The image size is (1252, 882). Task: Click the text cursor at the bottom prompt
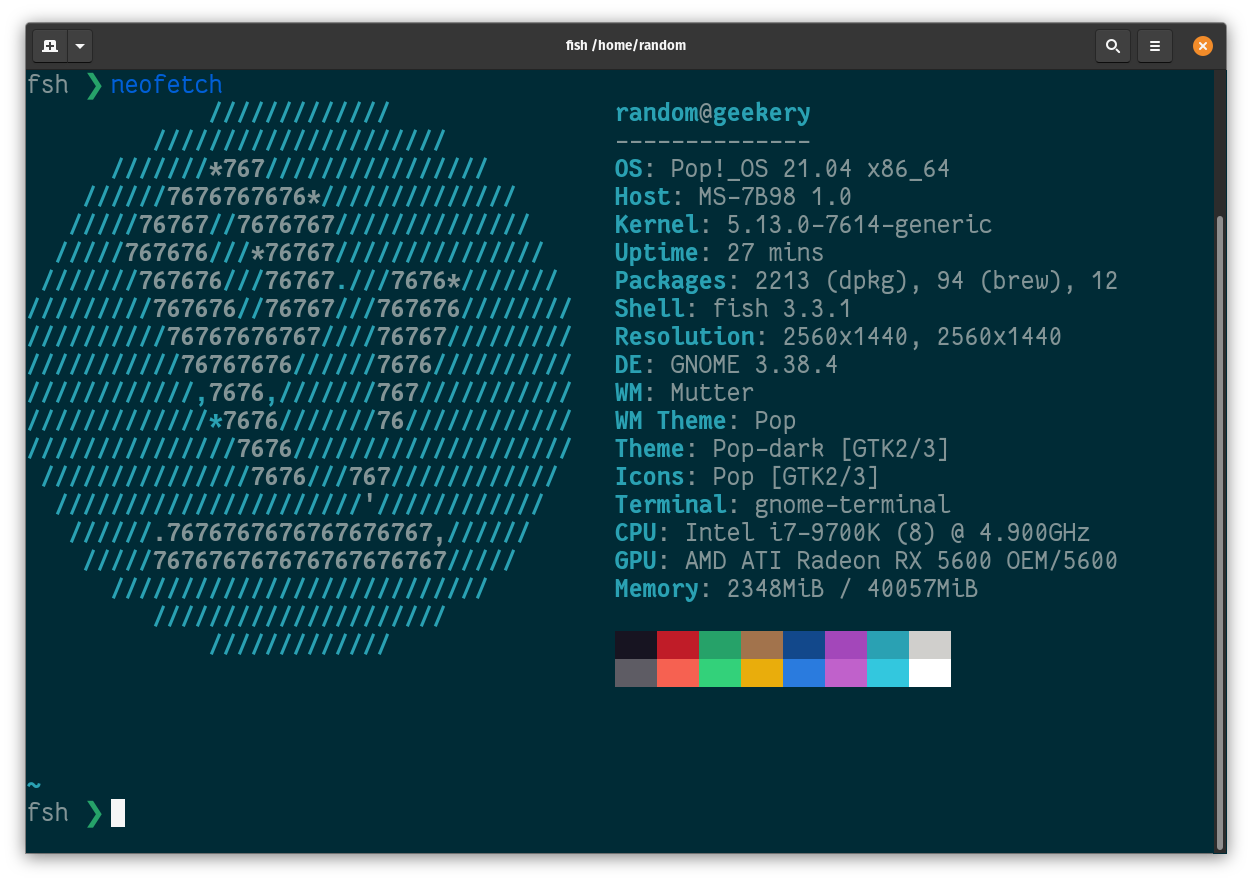pos(118,813)
